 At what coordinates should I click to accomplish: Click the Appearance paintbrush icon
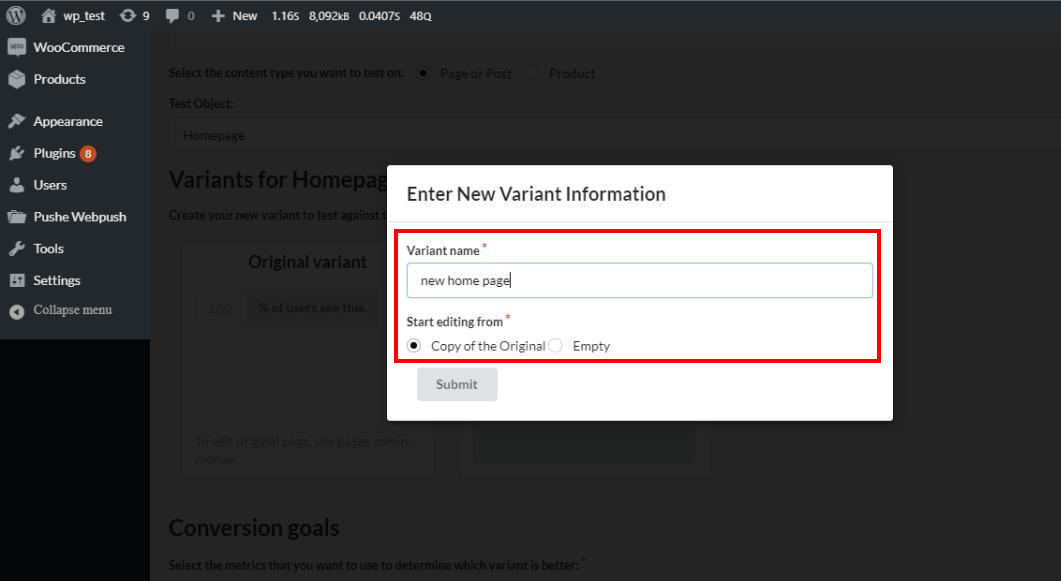pyautogui.click(x=17, y=121)
